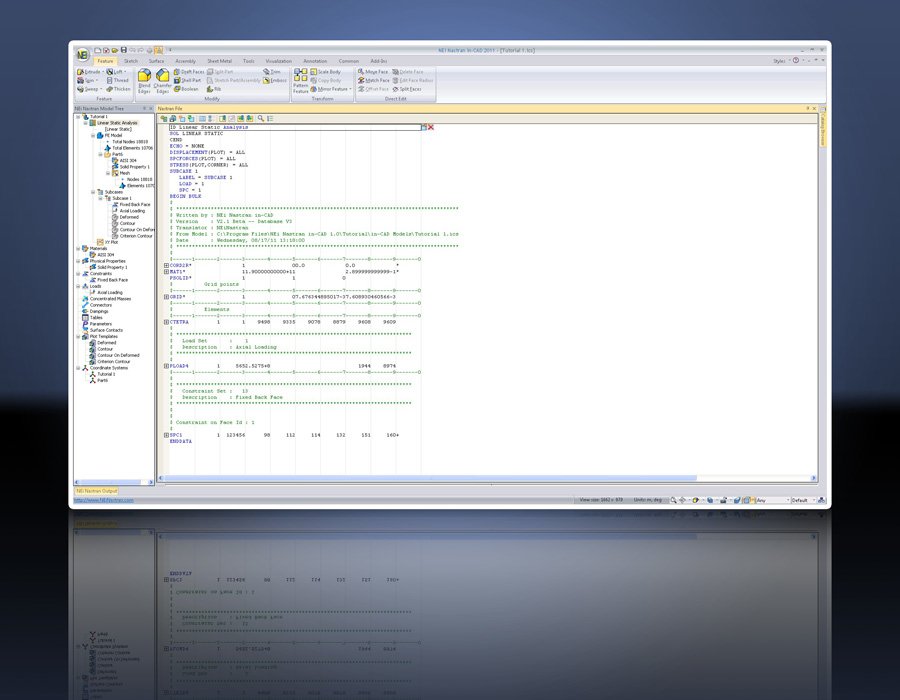The image size is (900, 700).
Task: Click the Trim tool
Action: click(272, 72)
